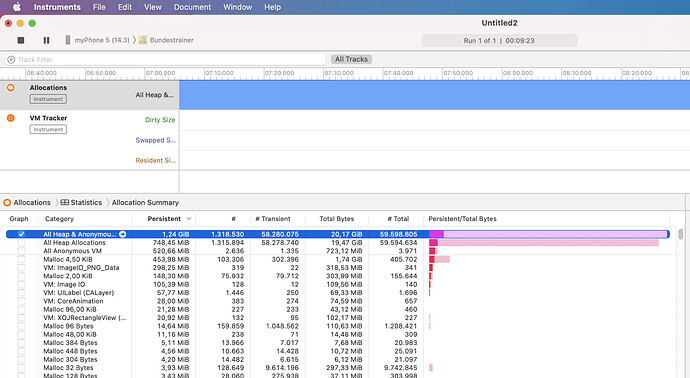
Task: Open the Apple menu
Action: tap(17, 7)
